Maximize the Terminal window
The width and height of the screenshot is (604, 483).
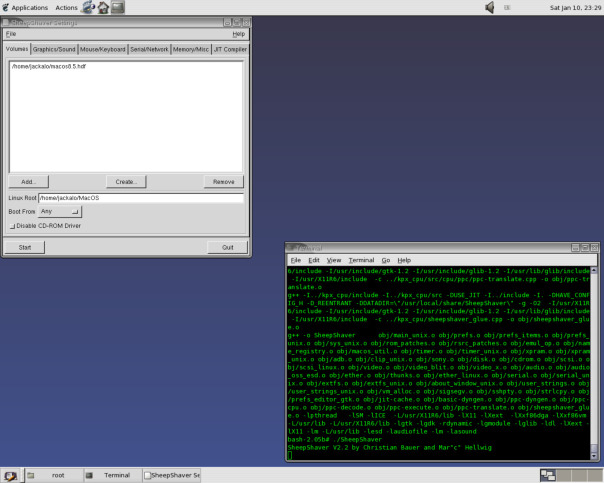(585, 248)
